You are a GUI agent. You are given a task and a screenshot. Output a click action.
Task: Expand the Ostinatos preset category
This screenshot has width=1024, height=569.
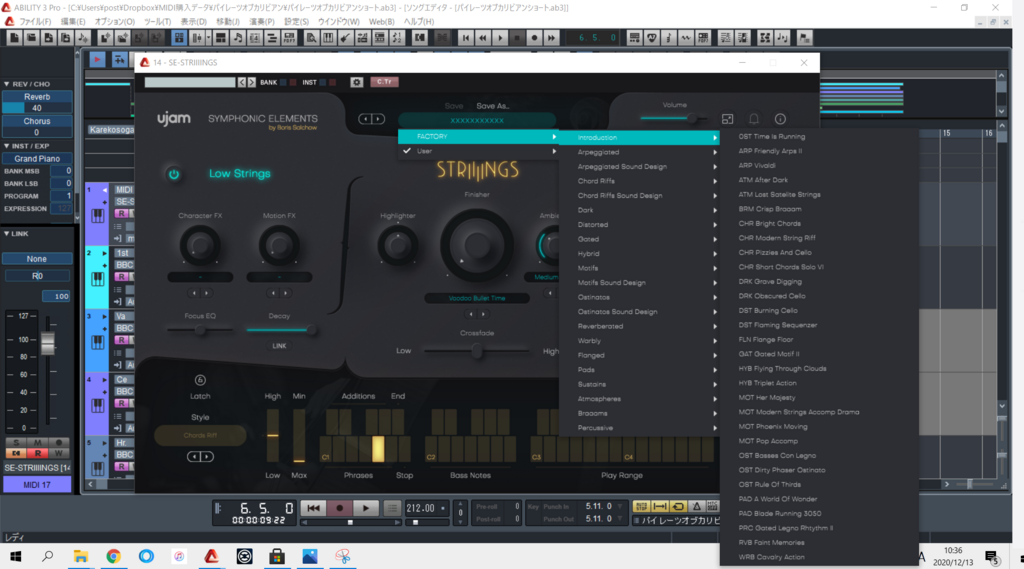tap(639, 297)
